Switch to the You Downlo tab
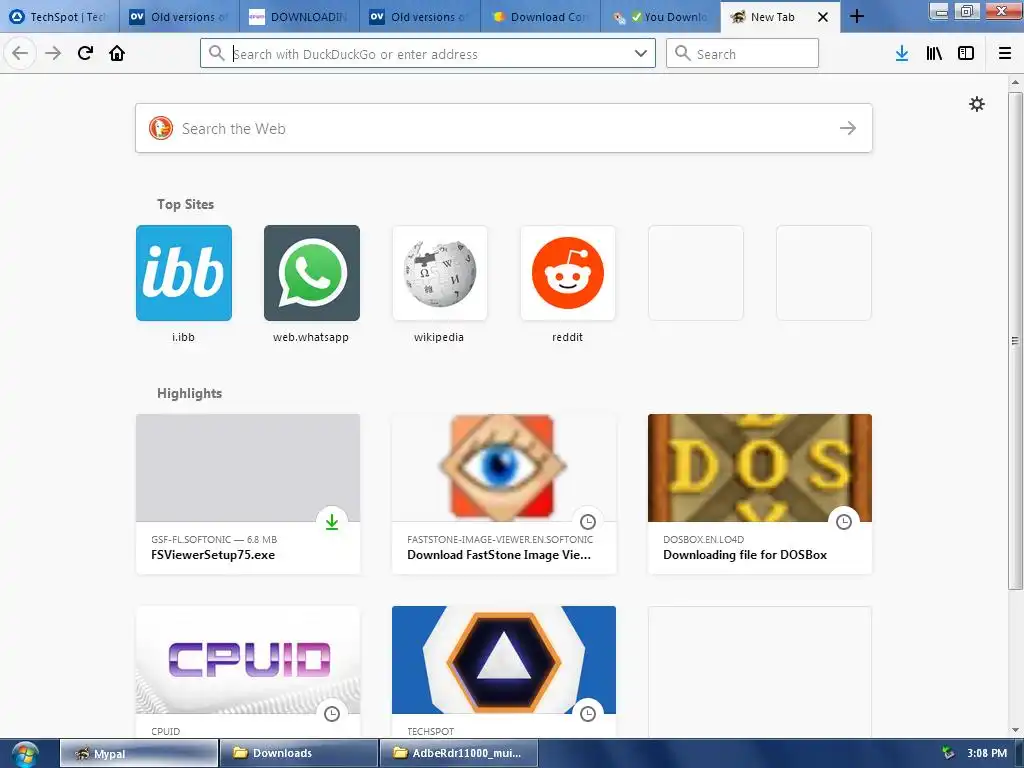 [660, 17]
